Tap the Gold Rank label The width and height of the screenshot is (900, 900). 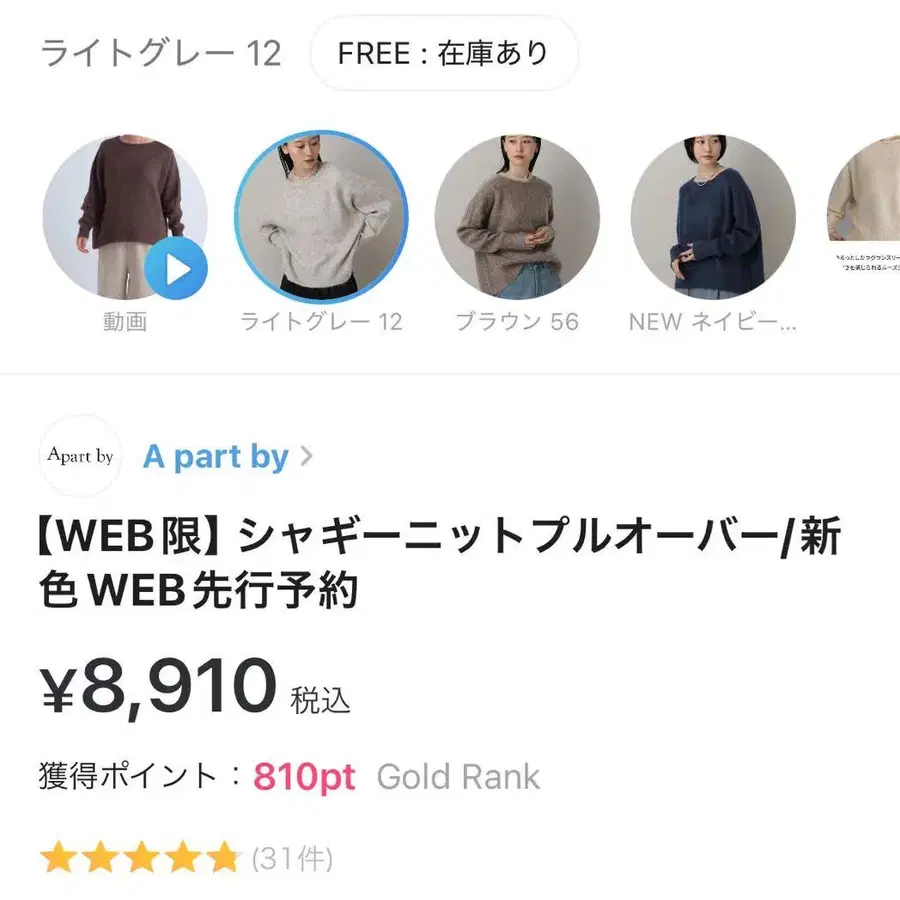[x=458, y=777]
